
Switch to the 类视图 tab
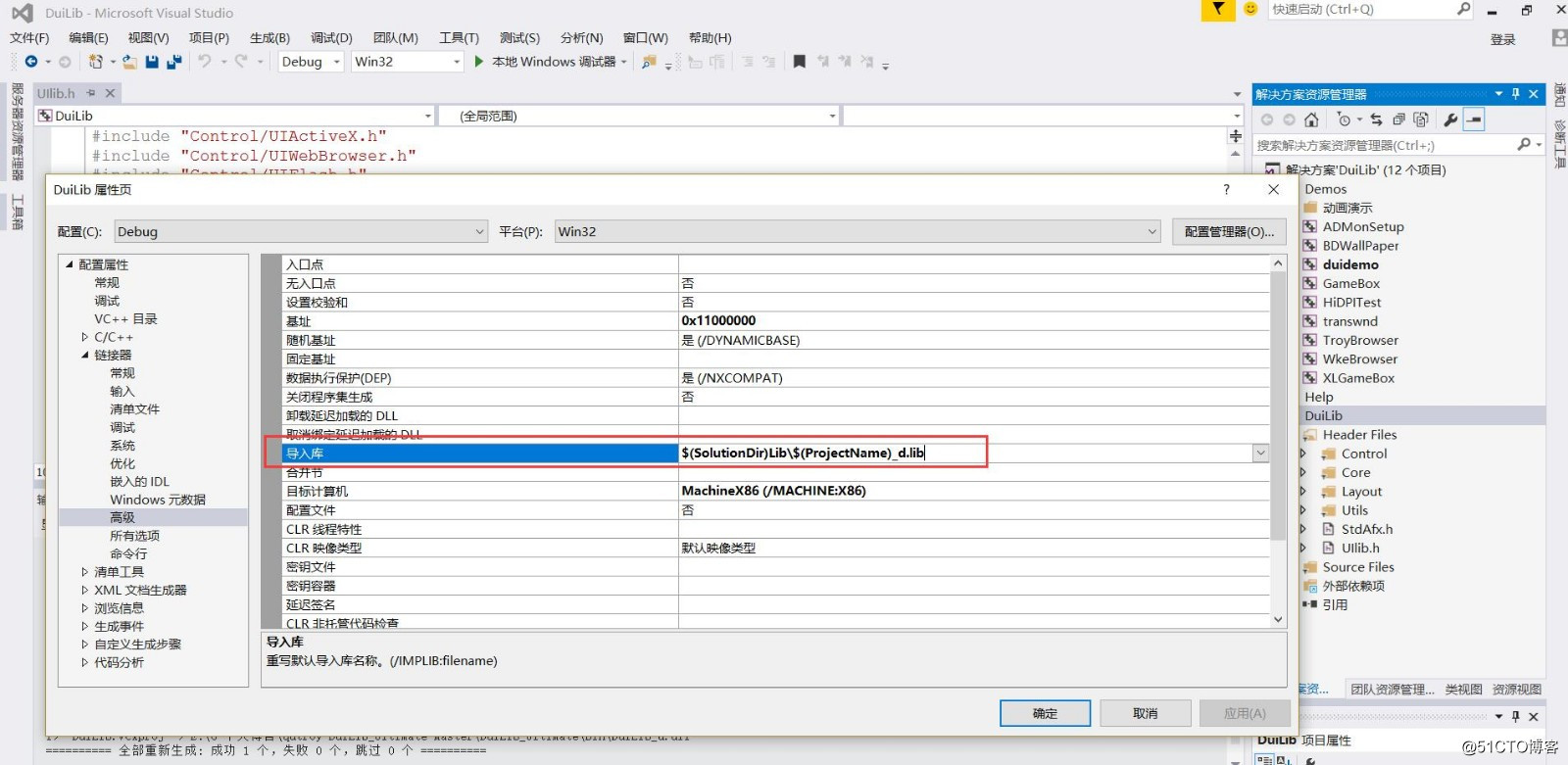pos(1463,690)
